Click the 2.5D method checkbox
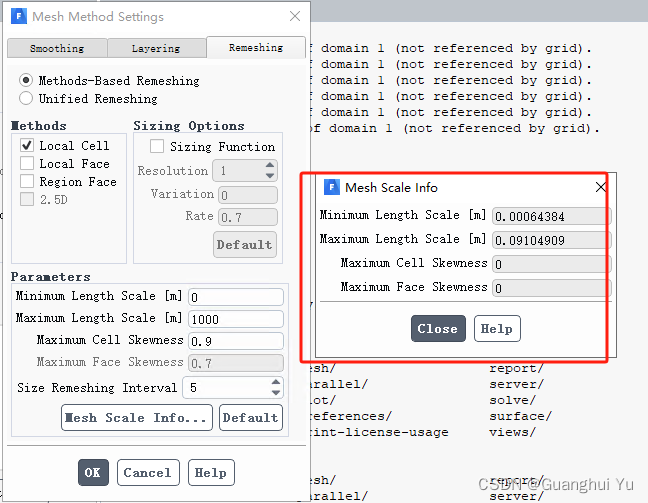 point(27,199)
